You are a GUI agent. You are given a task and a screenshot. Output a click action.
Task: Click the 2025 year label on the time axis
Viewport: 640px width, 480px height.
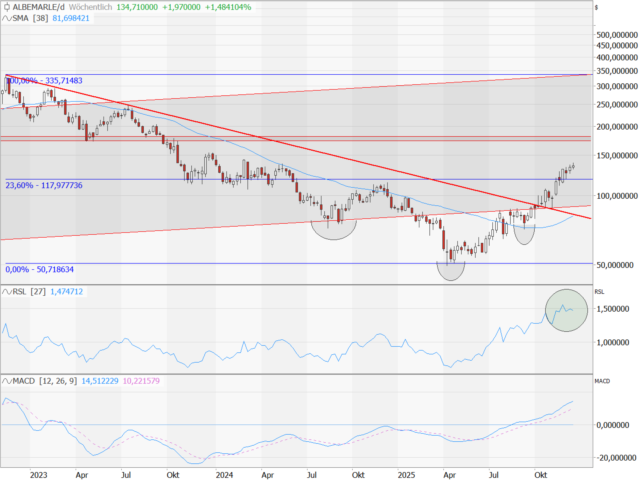pyautogui.click(x=406, y=475)
